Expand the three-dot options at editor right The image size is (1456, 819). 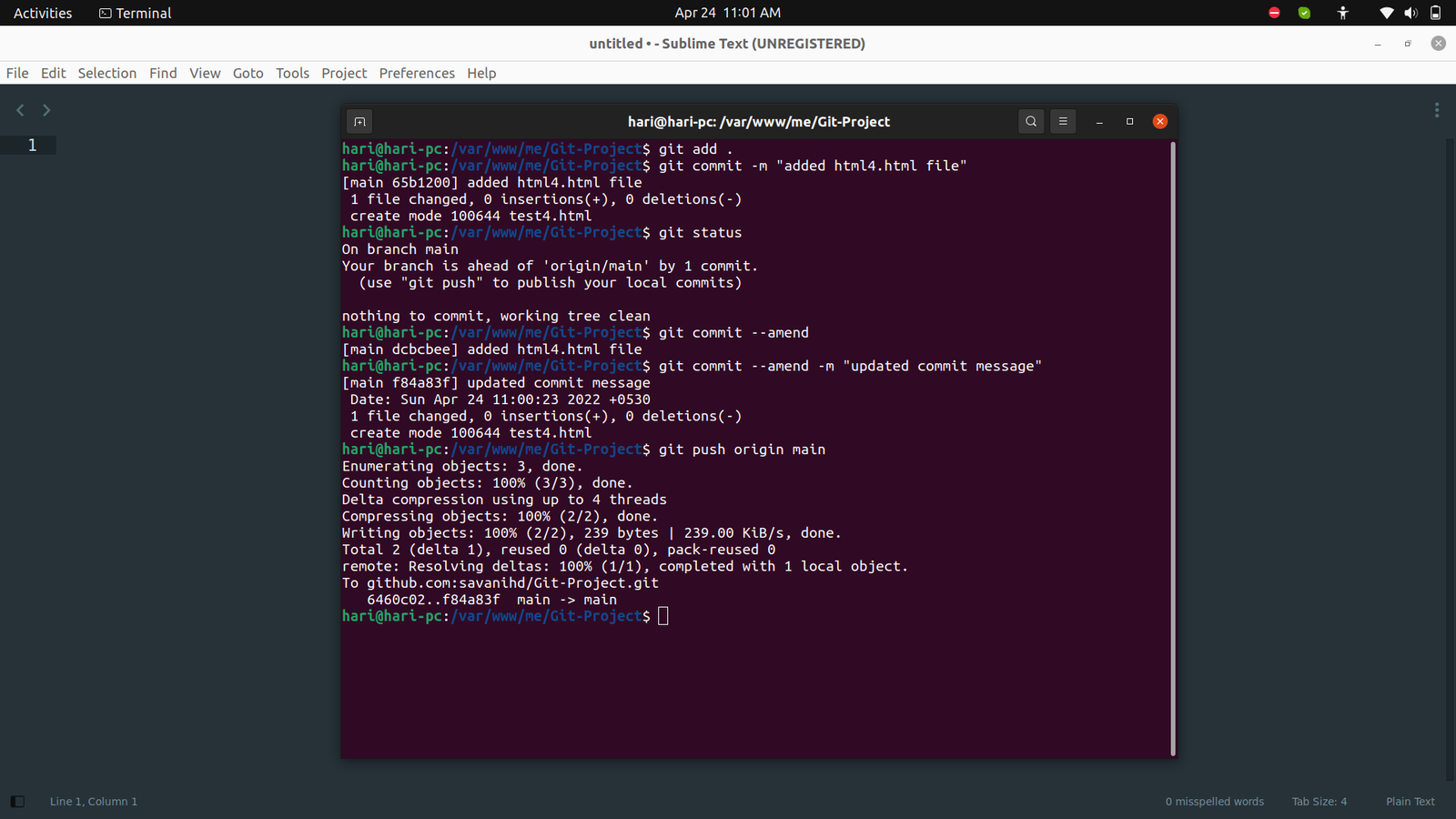coord(1437,110)
